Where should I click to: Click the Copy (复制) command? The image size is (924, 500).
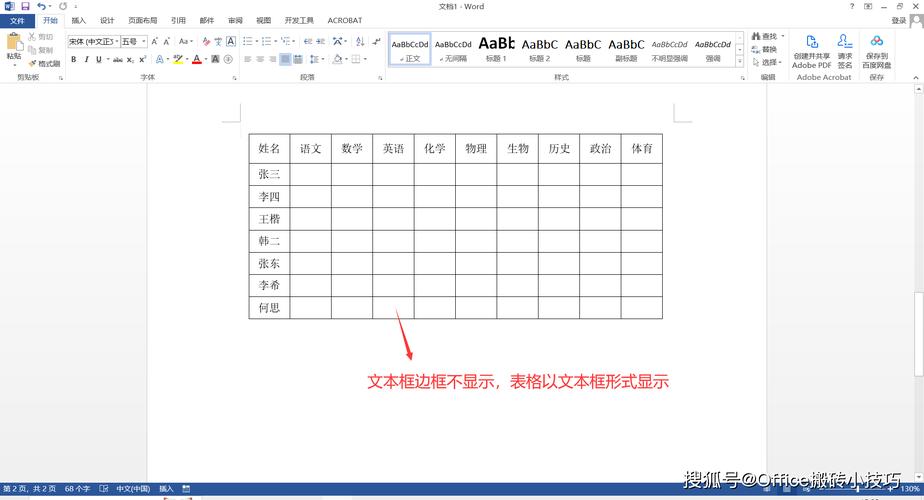pyautogui.click(x=41, y=50)
